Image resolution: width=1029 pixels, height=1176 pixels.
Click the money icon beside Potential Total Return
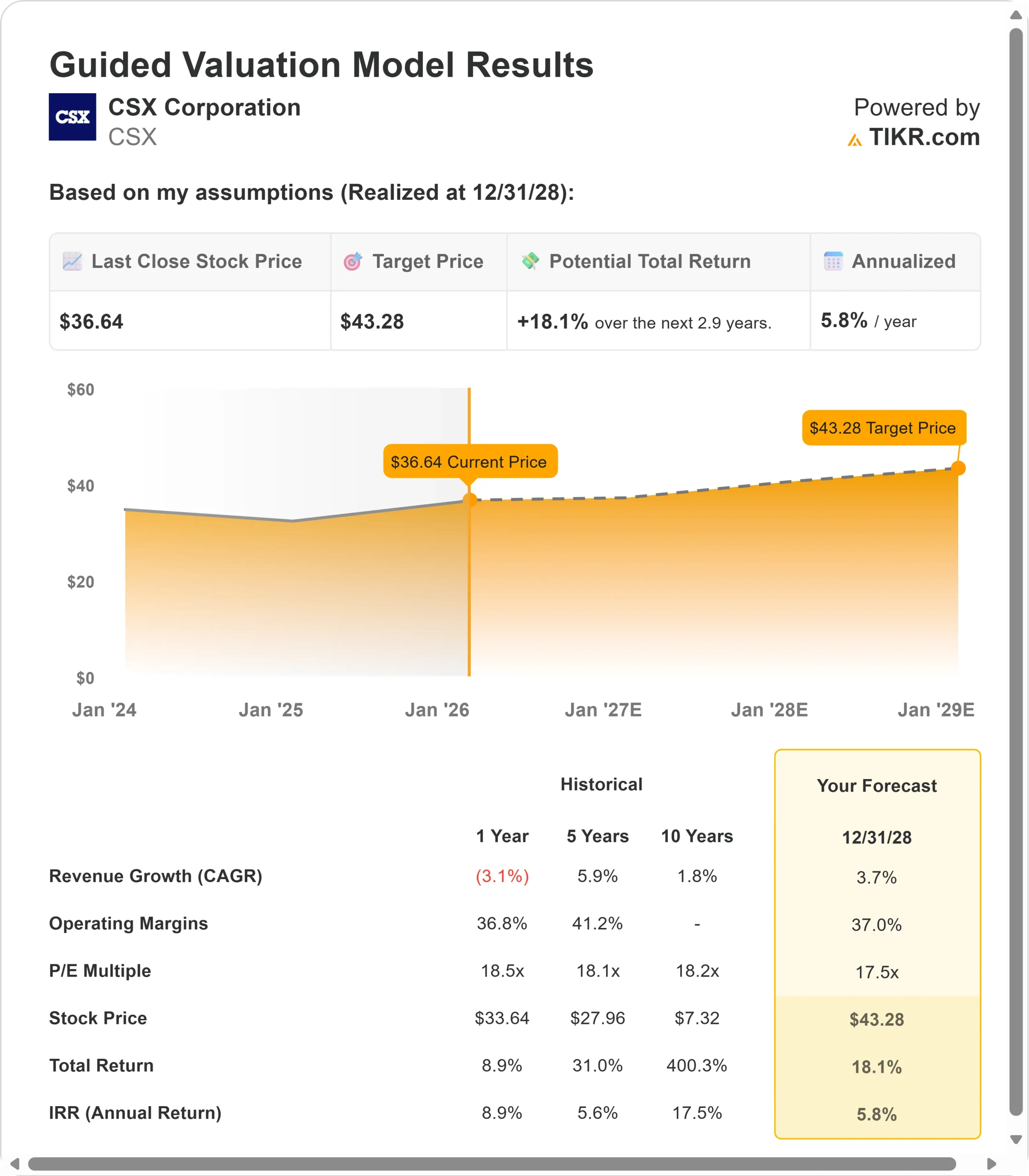coord(530,260)
